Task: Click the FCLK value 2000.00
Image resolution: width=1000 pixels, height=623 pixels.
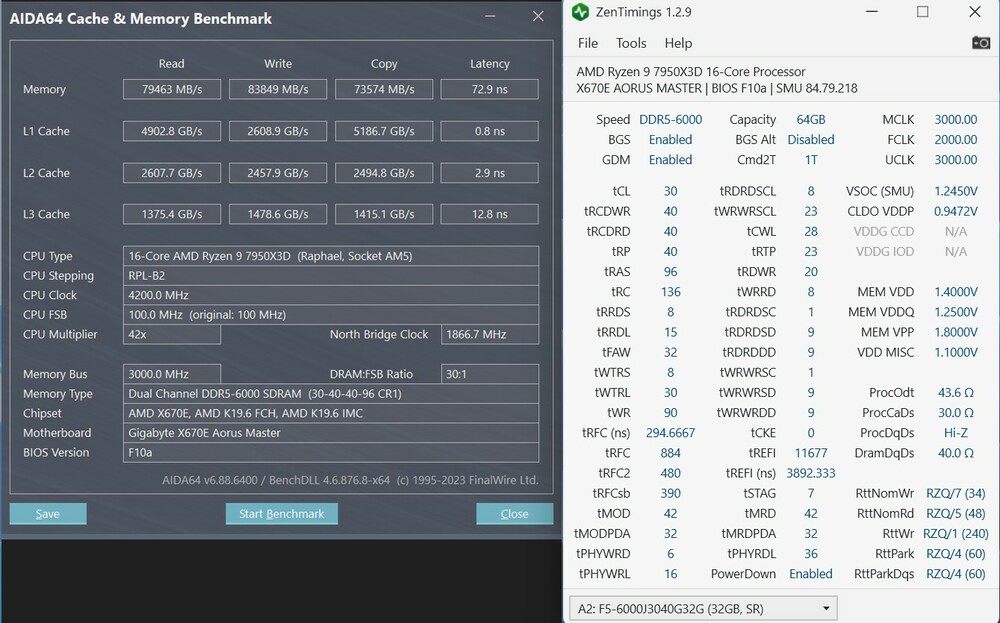Action: pyautogui.click(x=955, y=140)
